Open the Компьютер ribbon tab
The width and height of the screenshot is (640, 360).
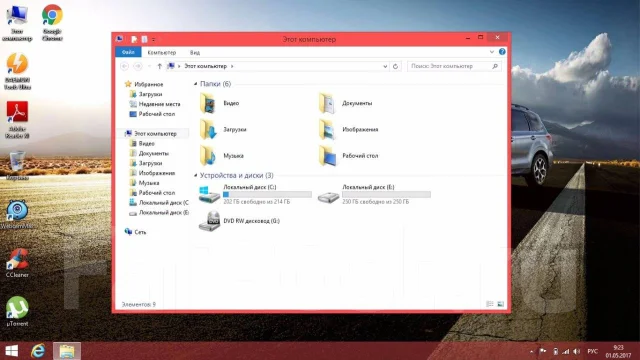(162, 52)
